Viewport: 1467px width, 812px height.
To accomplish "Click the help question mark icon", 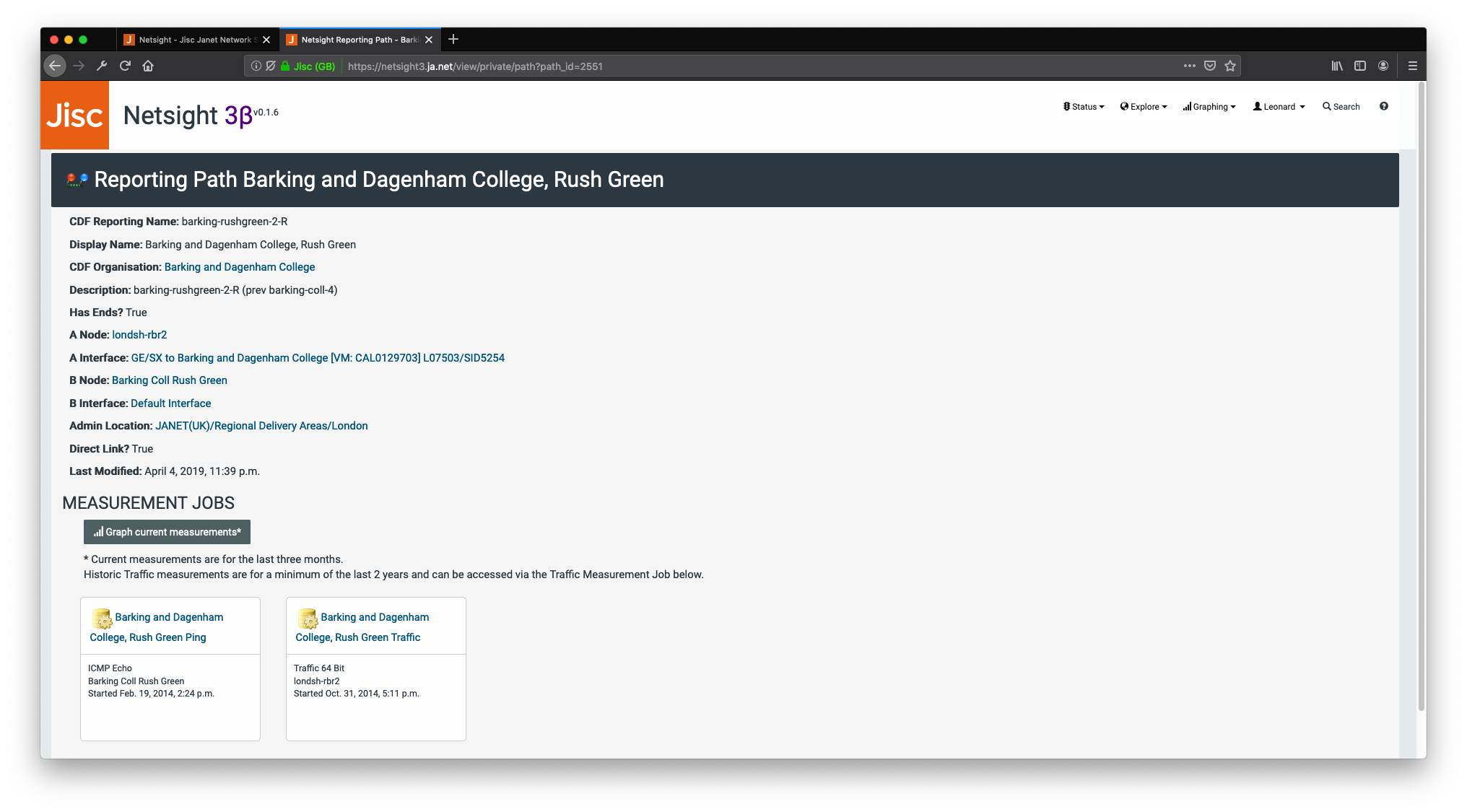I will tap(1383, 106).
